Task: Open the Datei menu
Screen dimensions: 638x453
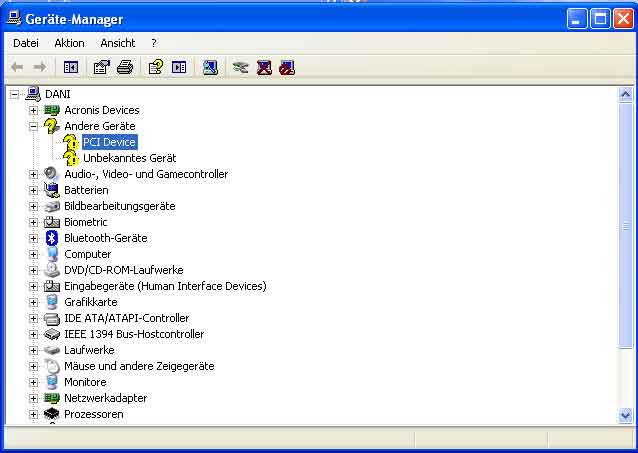Action: click(26, 43)
